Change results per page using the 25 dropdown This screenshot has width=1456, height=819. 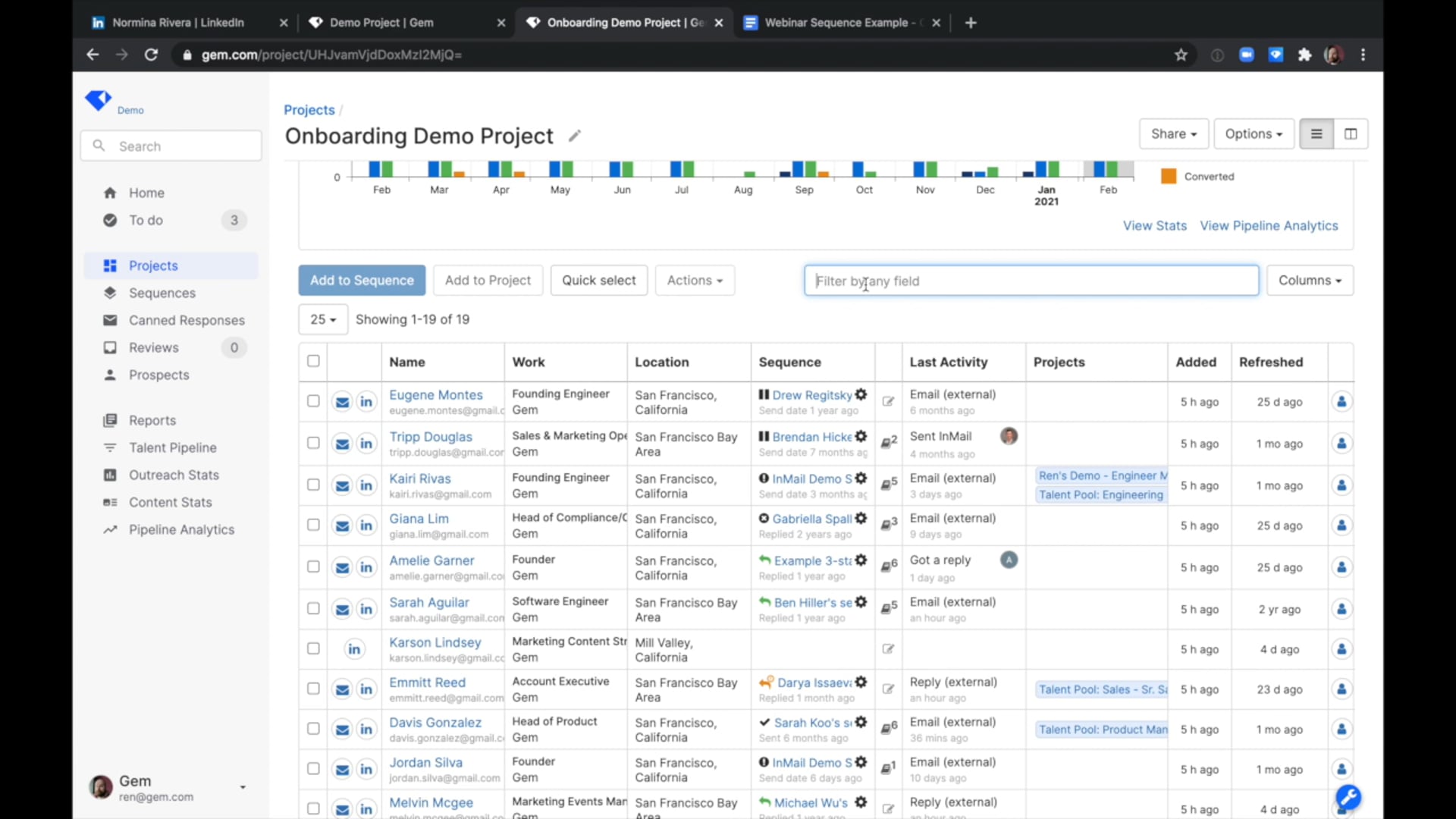pyautogui.click(x=323, y=319)
